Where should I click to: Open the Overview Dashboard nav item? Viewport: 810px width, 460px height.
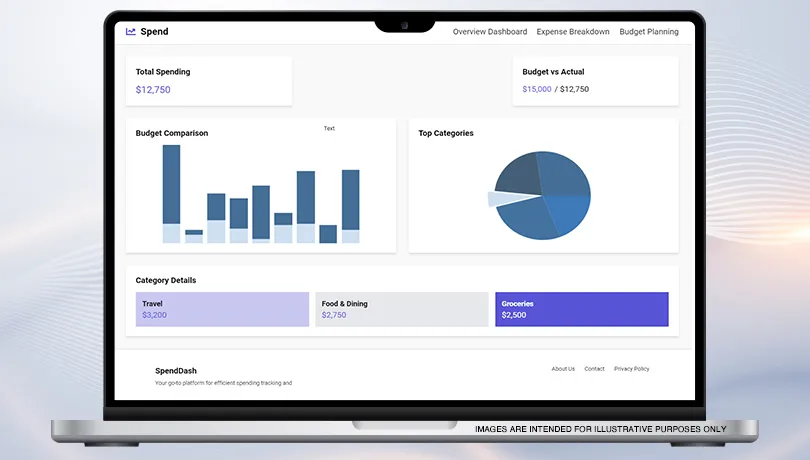point(489,32)
